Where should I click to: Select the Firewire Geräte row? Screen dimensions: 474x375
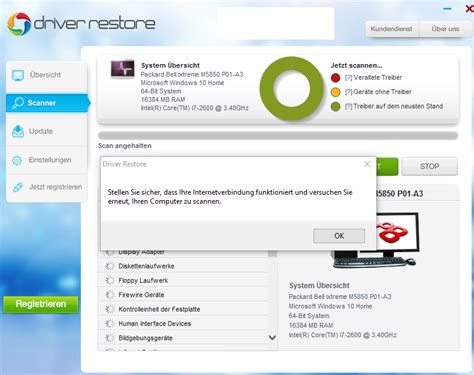point(184,295)
